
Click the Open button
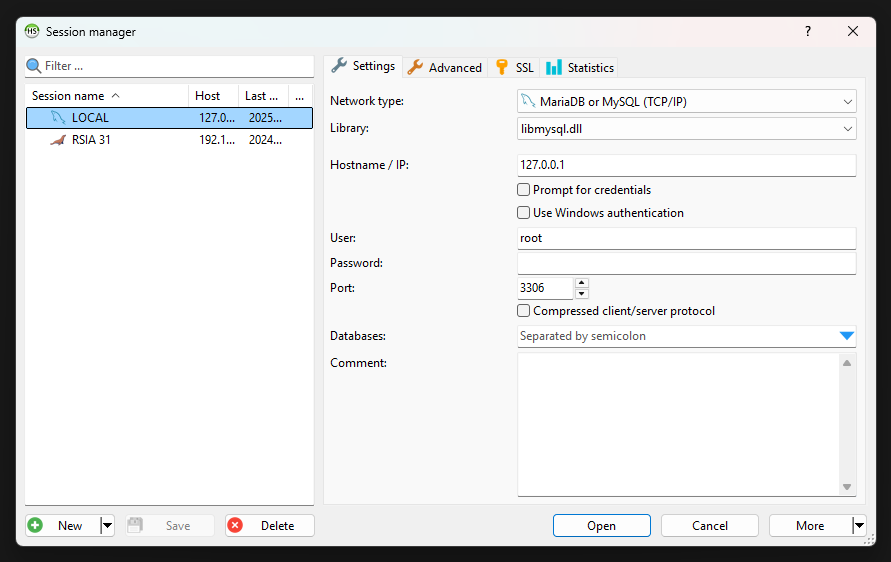(x=601, y=526)
